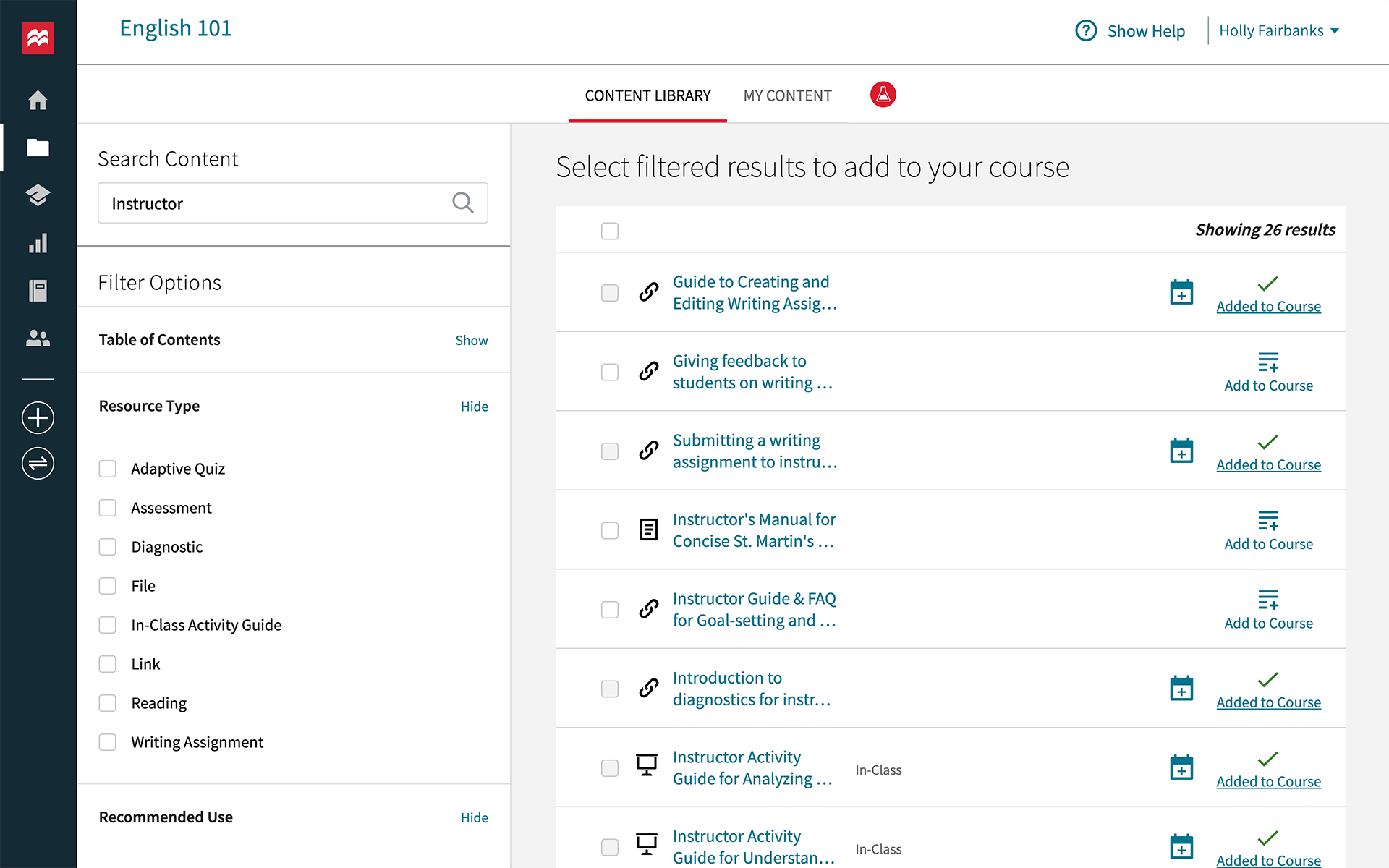Click the link chain icon next to Giving feedback

tap(648, 372)
